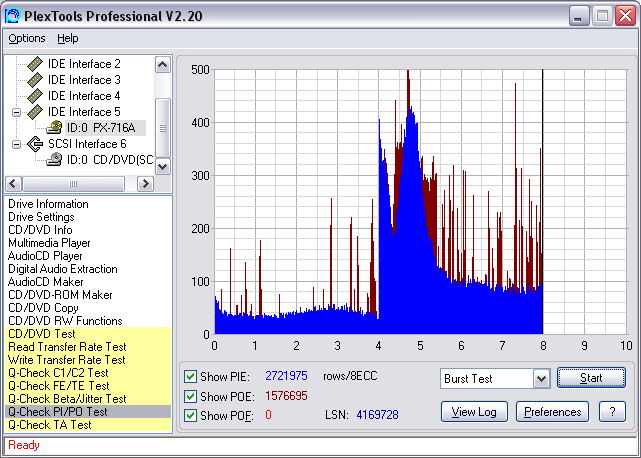Click the CD/DVD(SC drive icon
This screenshot has height=458, width=641.
click(54, 159)
